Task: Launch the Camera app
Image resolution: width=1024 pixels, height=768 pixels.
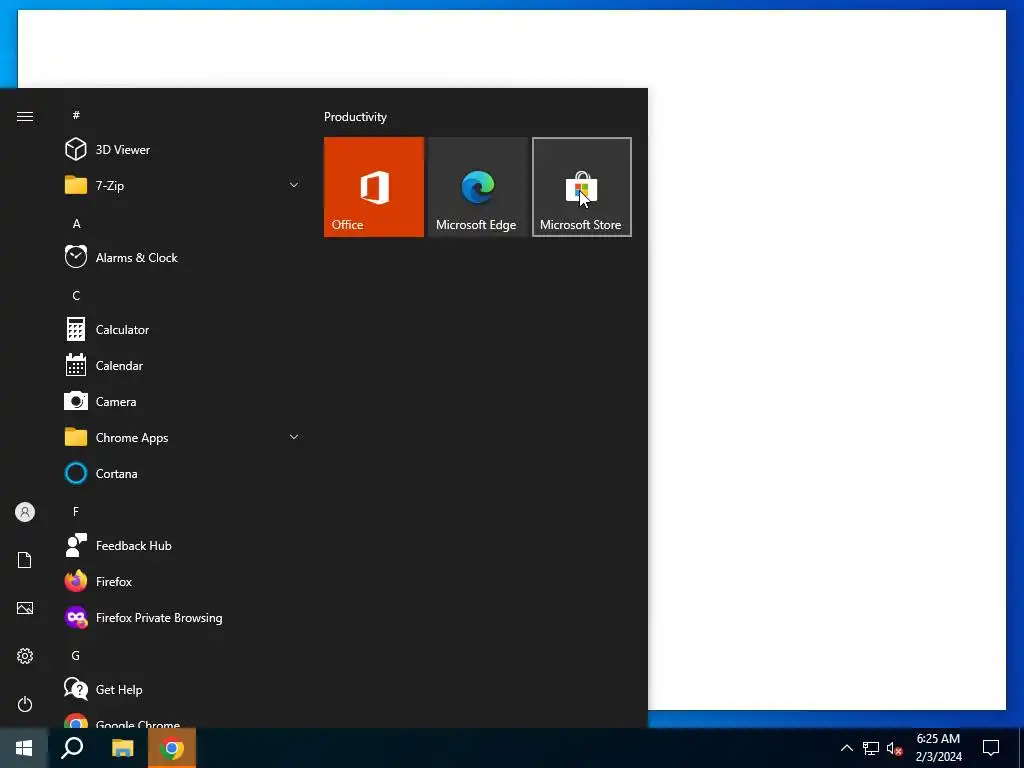Action: (x=183, y=402)
